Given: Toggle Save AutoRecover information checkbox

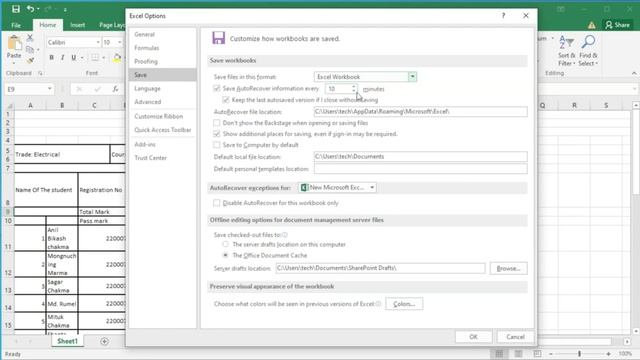Looking at the screenshot, I should [217, 89].
